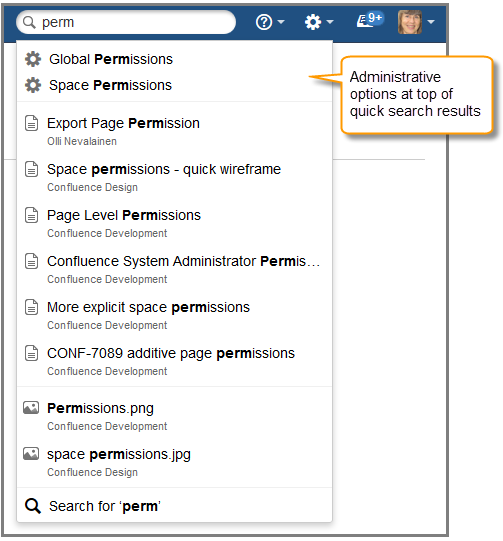
Task: Click the gear icon beside Global Permissions
Action: click(x=33, y=59)
